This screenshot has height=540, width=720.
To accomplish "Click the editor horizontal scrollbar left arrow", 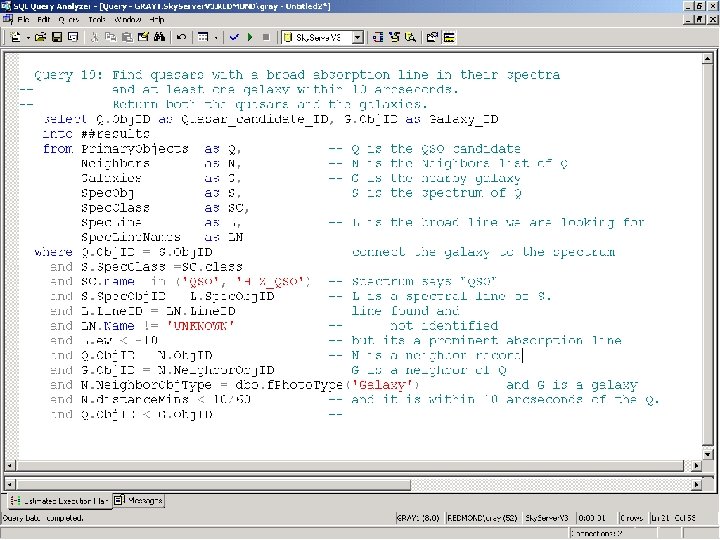I will coord(10,466).
